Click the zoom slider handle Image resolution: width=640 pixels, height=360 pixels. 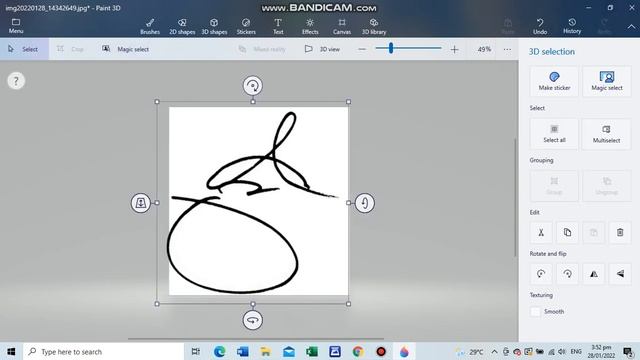[x=391, y=48]
